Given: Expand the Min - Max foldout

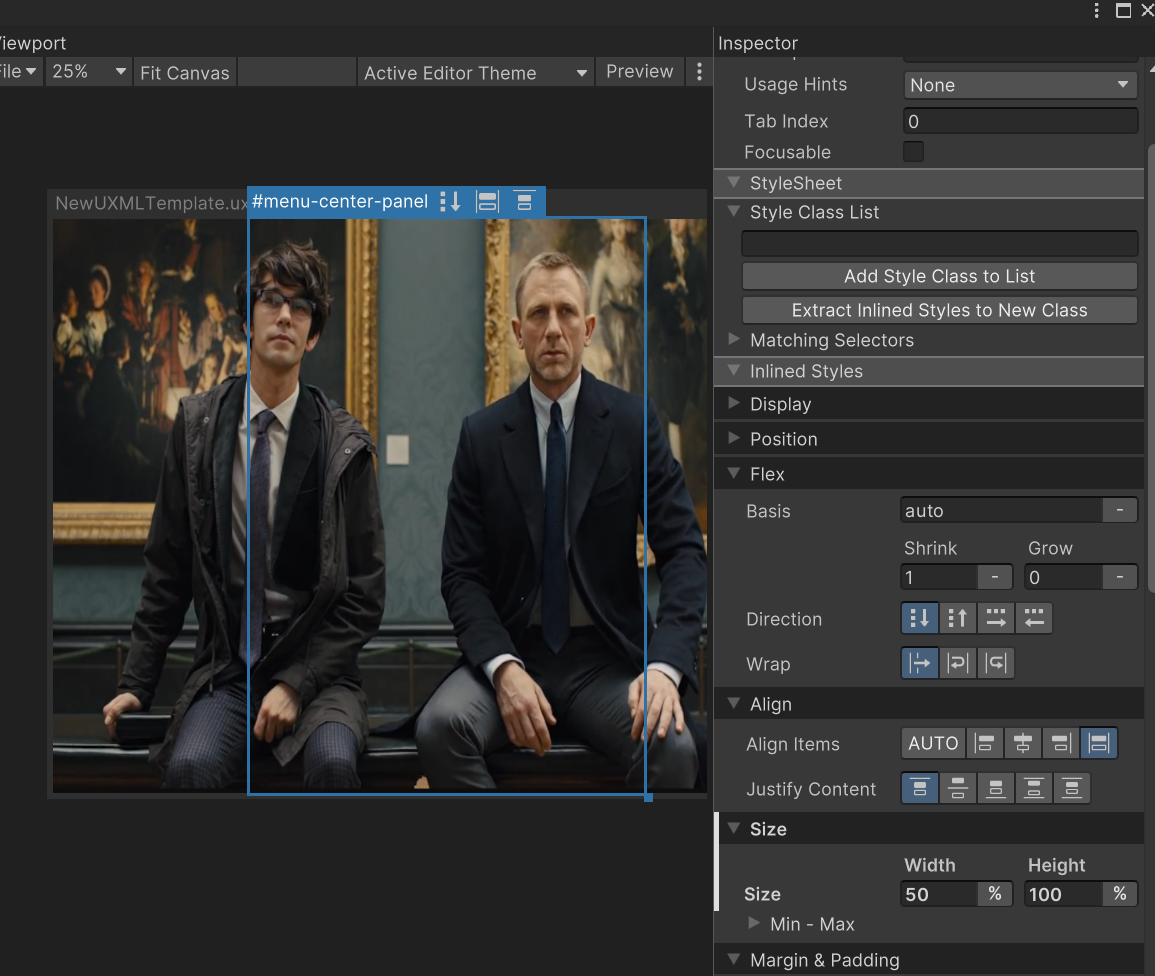Looking at the screenshot, I should point(754,923).
